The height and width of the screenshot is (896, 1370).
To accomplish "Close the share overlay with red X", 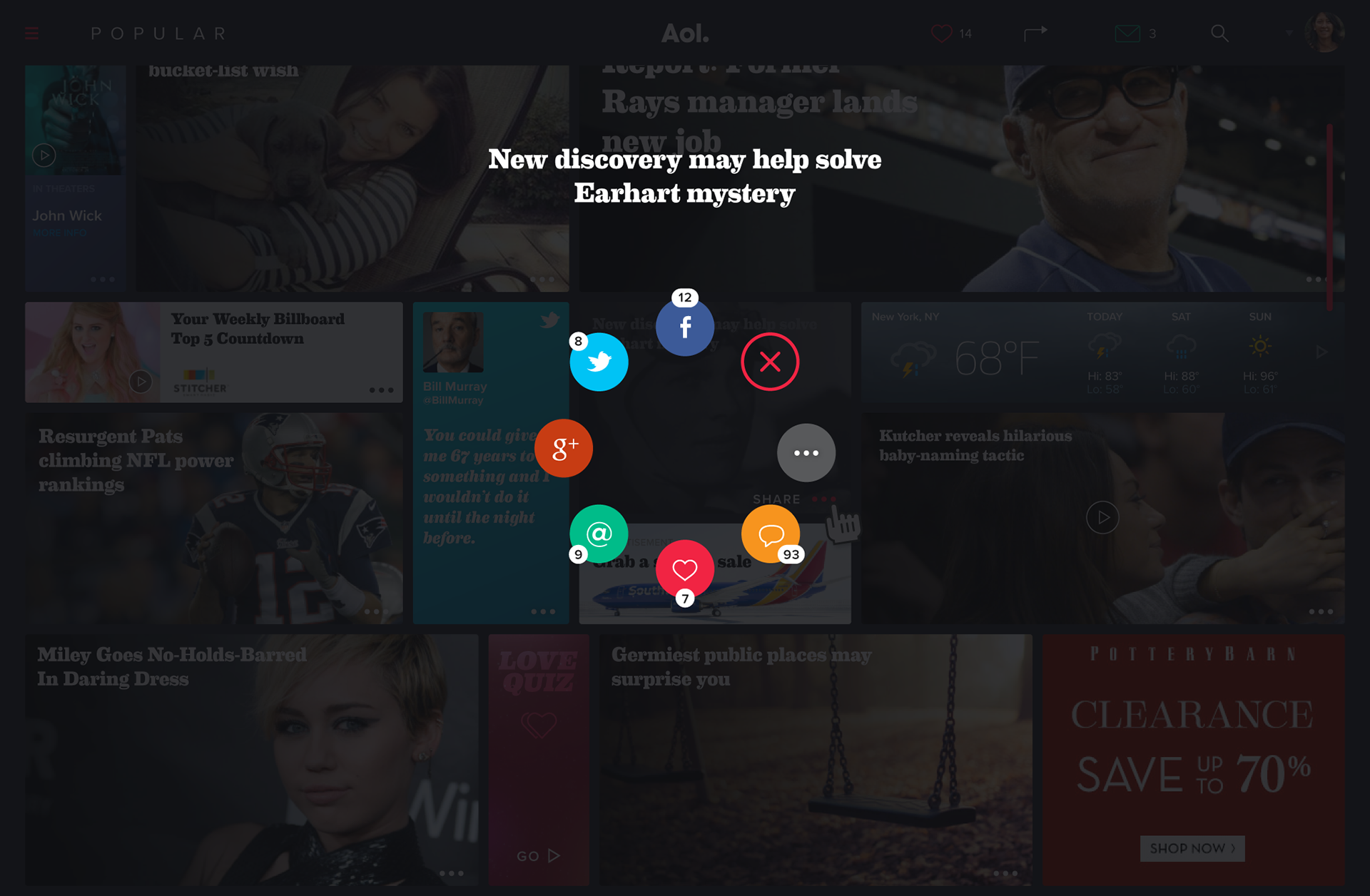I will pos(770,362).
